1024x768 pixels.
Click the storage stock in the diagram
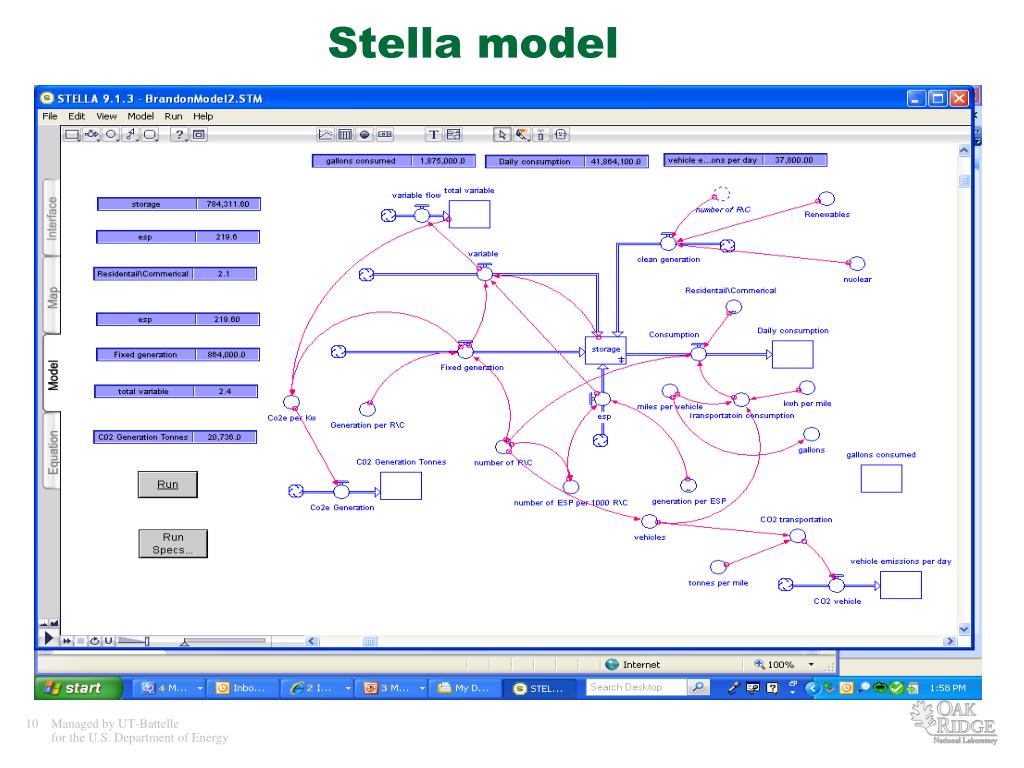pyautogui.click(x=606, y=351)
